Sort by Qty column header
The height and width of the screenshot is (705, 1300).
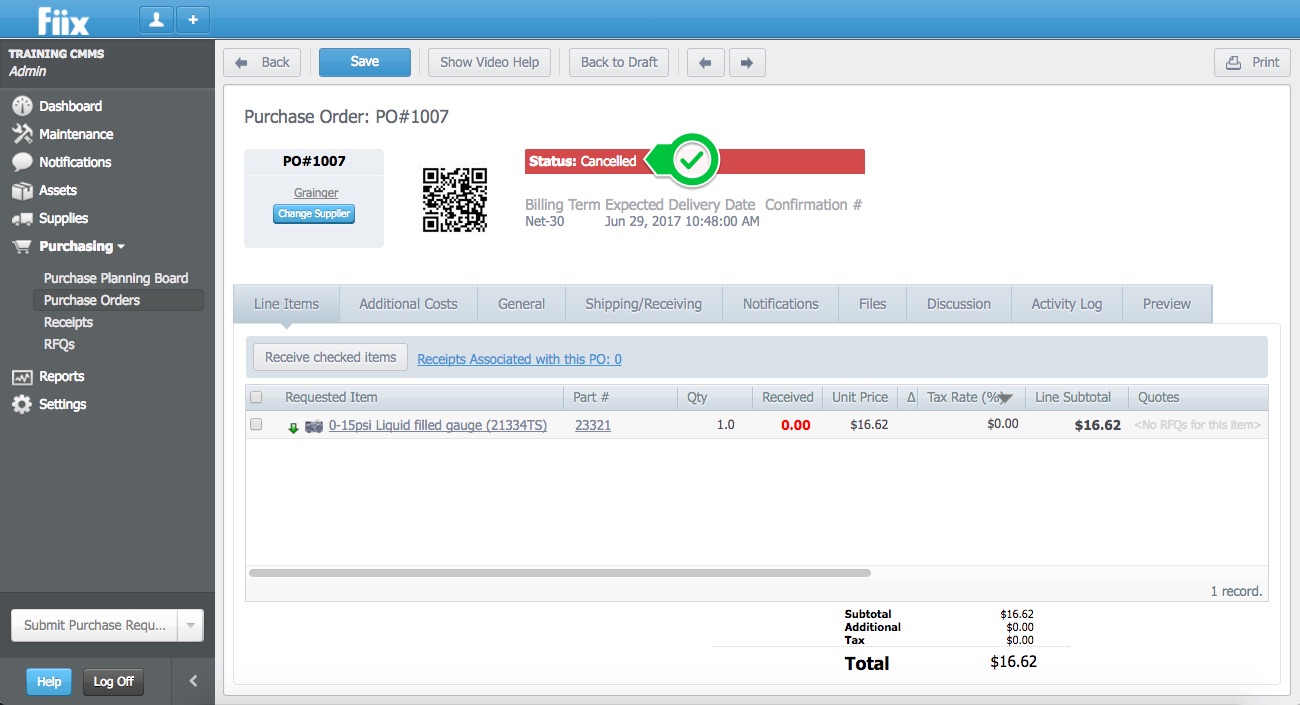tap(697, 397)
